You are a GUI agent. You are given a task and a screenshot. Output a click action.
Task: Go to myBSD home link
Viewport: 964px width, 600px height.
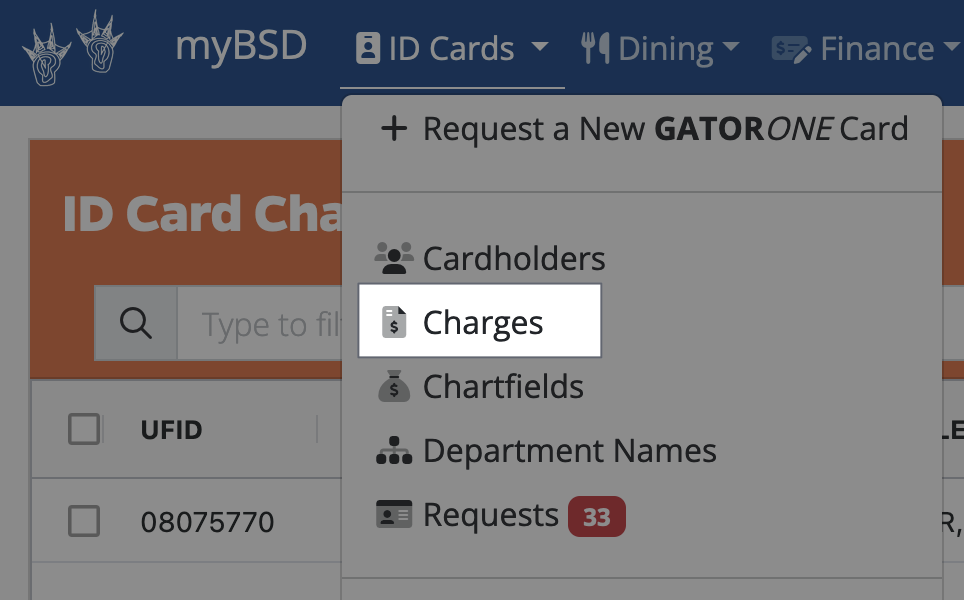241,46
